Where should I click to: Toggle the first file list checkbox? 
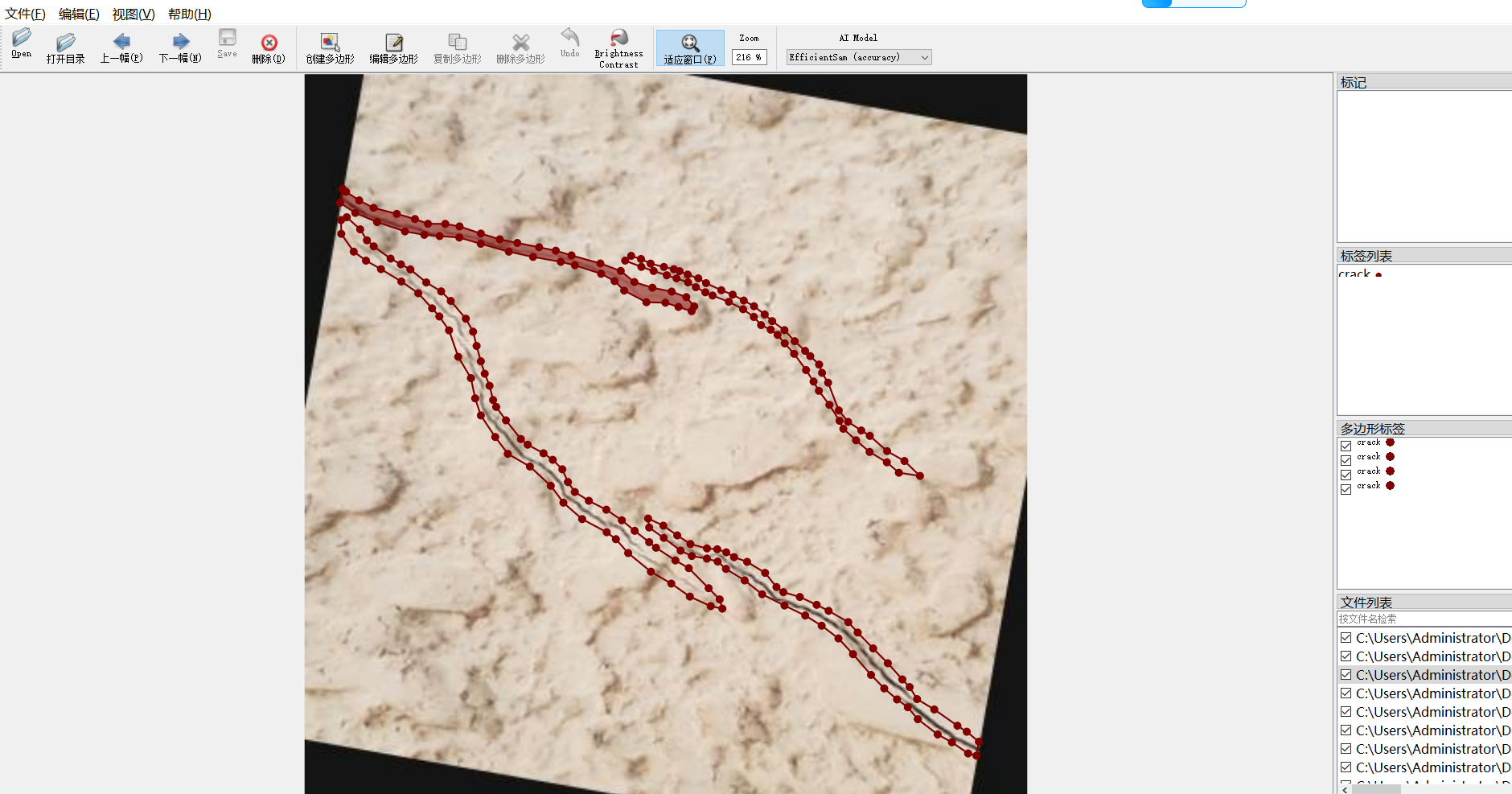(x=1346, y=637)
